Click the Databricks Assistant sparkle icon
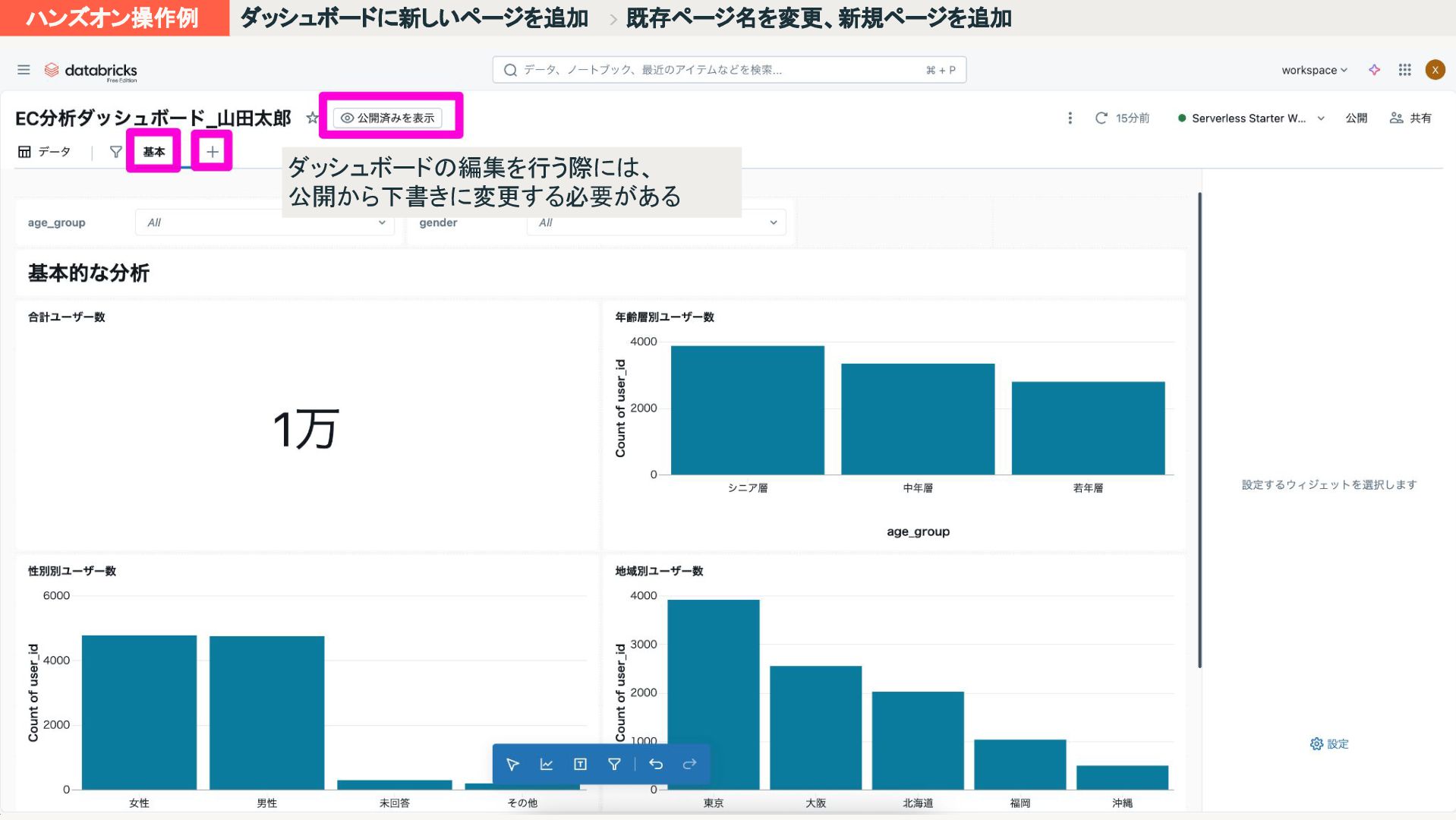This screenshot has height=820, width=1456. (x=1374, y=70)
